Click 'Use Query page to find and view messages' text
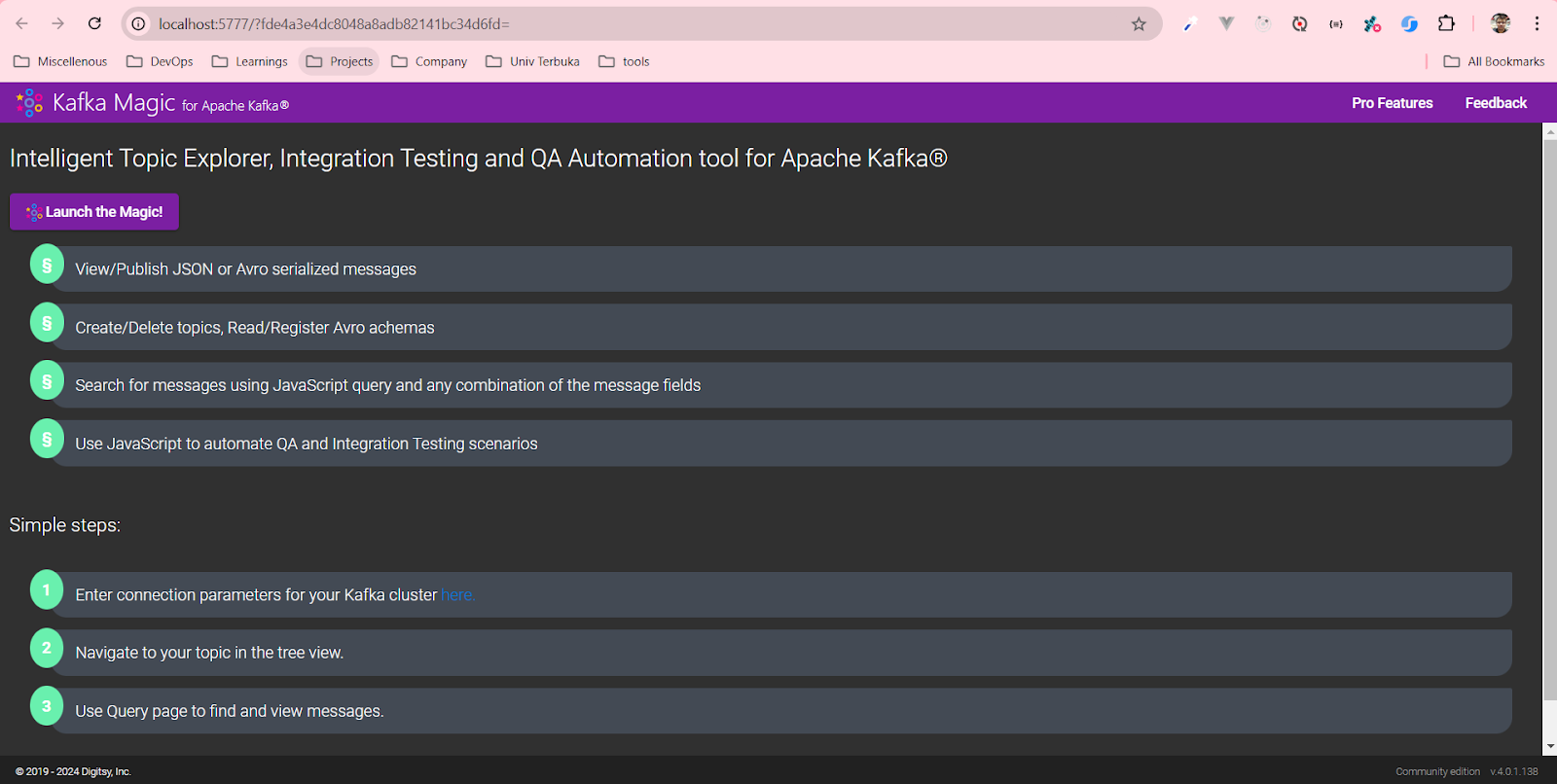The image size is (1557, 784). pos(230,711)
